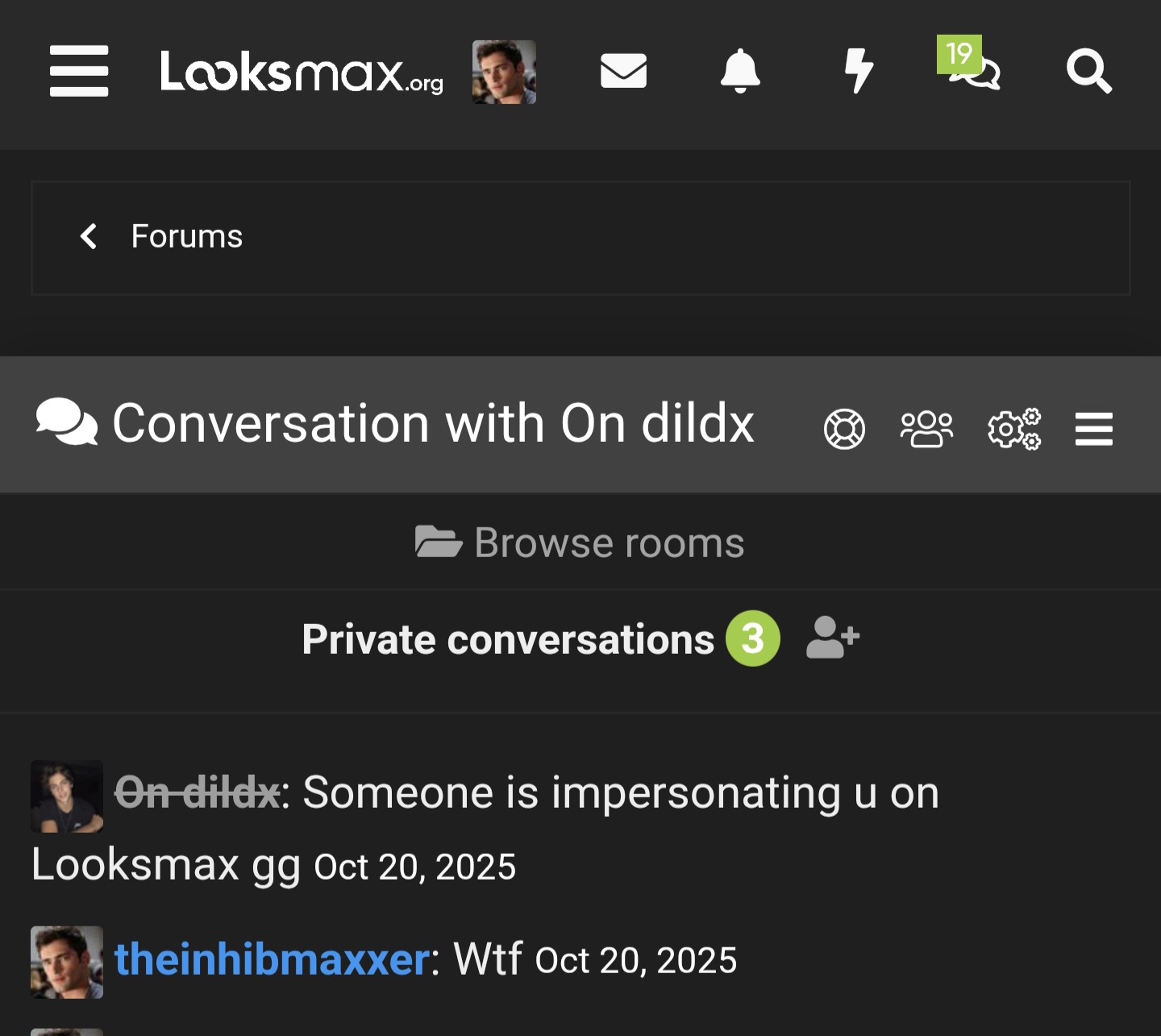This screenshot has height=1036, width=1161.
Task: Click the green 3 unread badge
Action: point(752,639)
